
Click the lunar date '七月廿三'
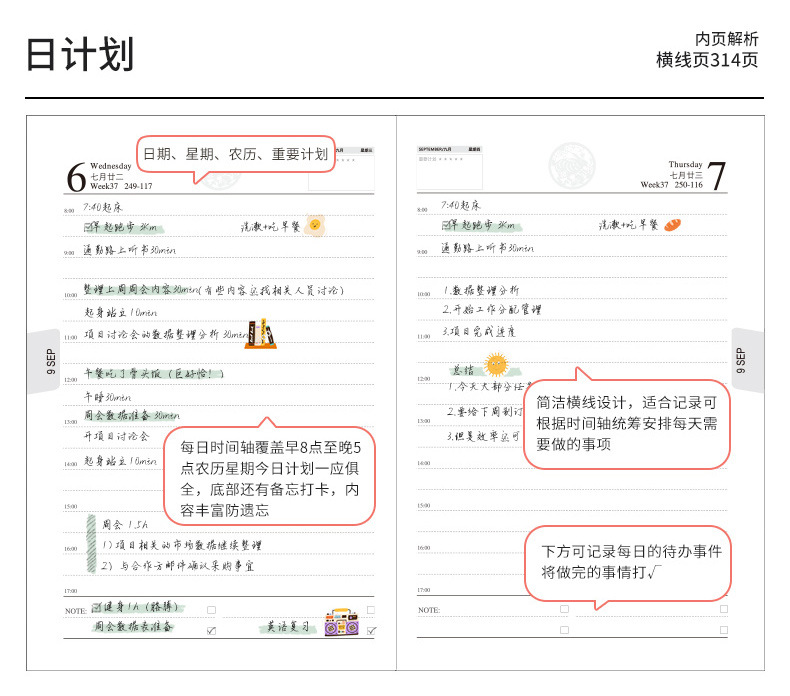686,175
